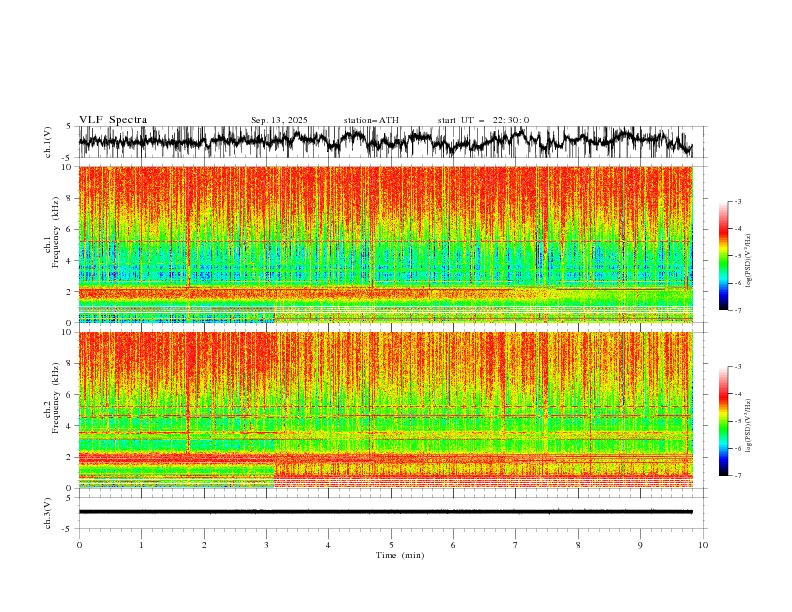Click time axis tick label "10" at right end
Screen dimensions: 792x612
point(703,545)
